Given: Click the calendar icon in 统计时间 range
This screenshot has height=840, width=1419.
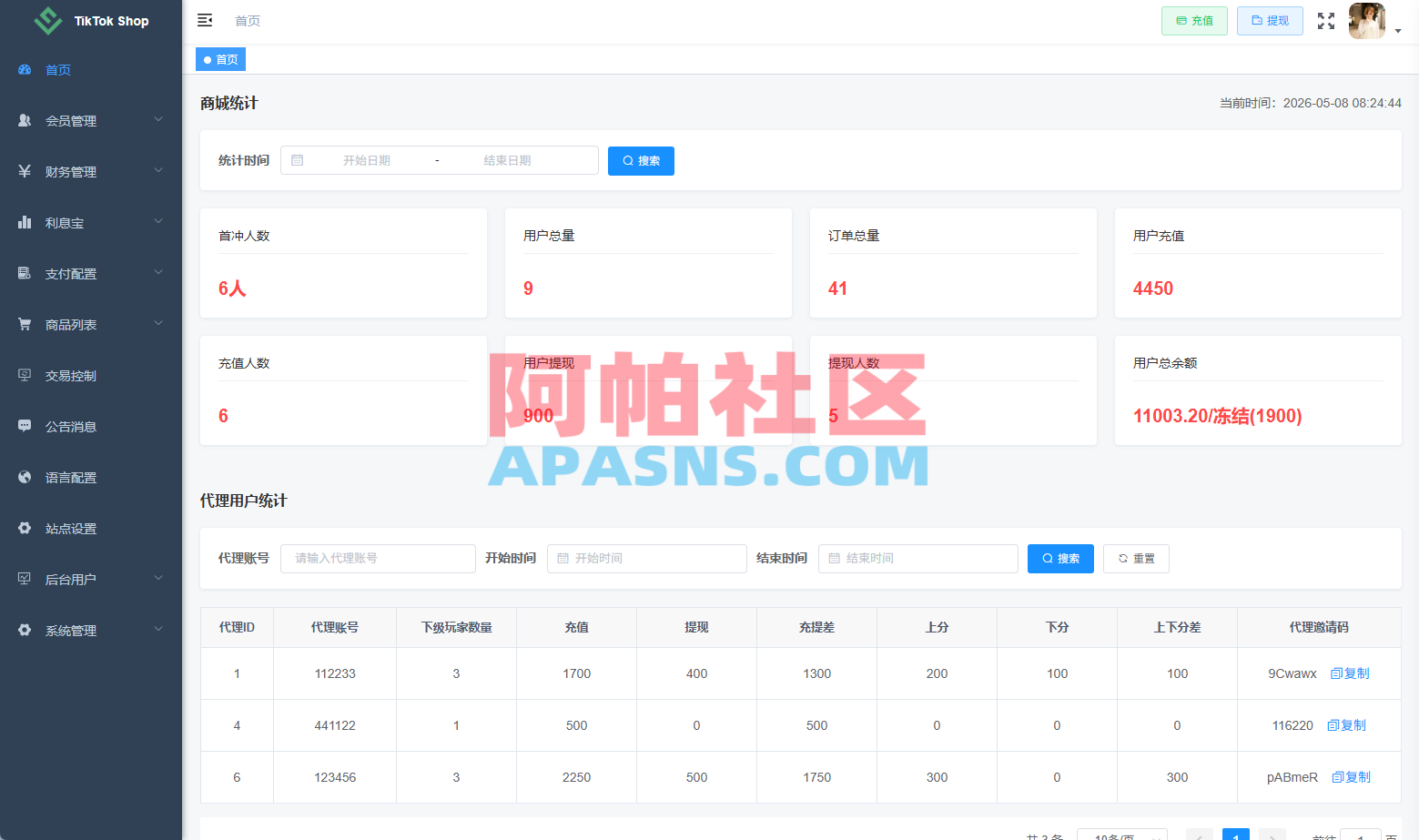Looking at the screenshot, I should (x=297, y=160).
